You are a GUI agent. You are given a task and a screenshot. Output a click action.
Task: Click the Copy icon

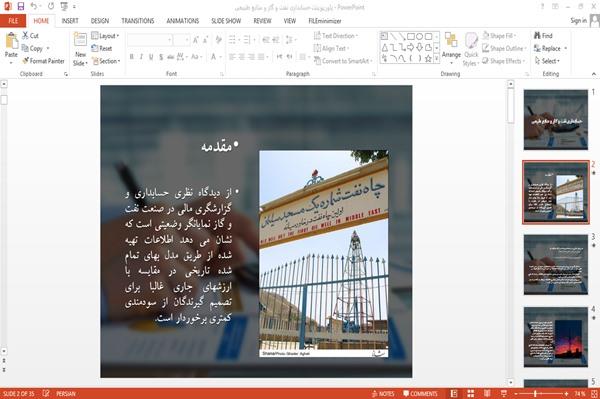25,48
